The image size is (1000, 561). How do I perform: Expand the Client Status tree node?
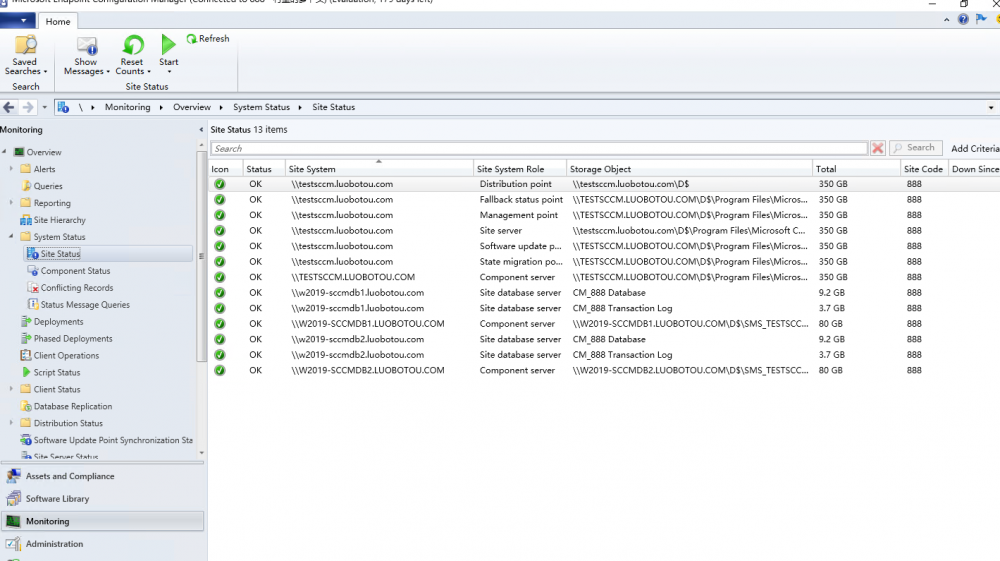click(x=11, y=389)
